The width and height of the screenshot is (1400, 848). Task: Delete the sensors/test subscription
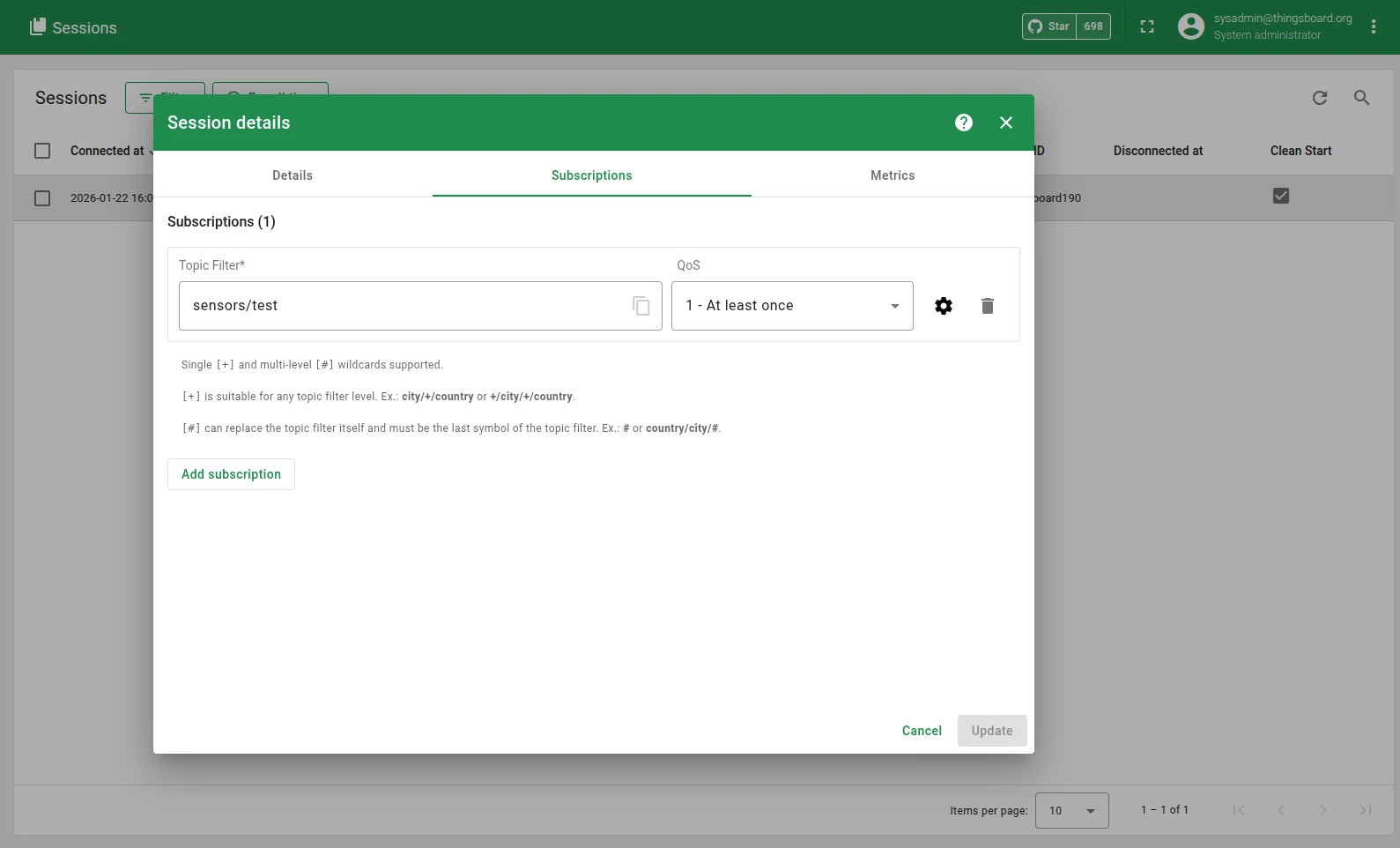coord(988,306)
